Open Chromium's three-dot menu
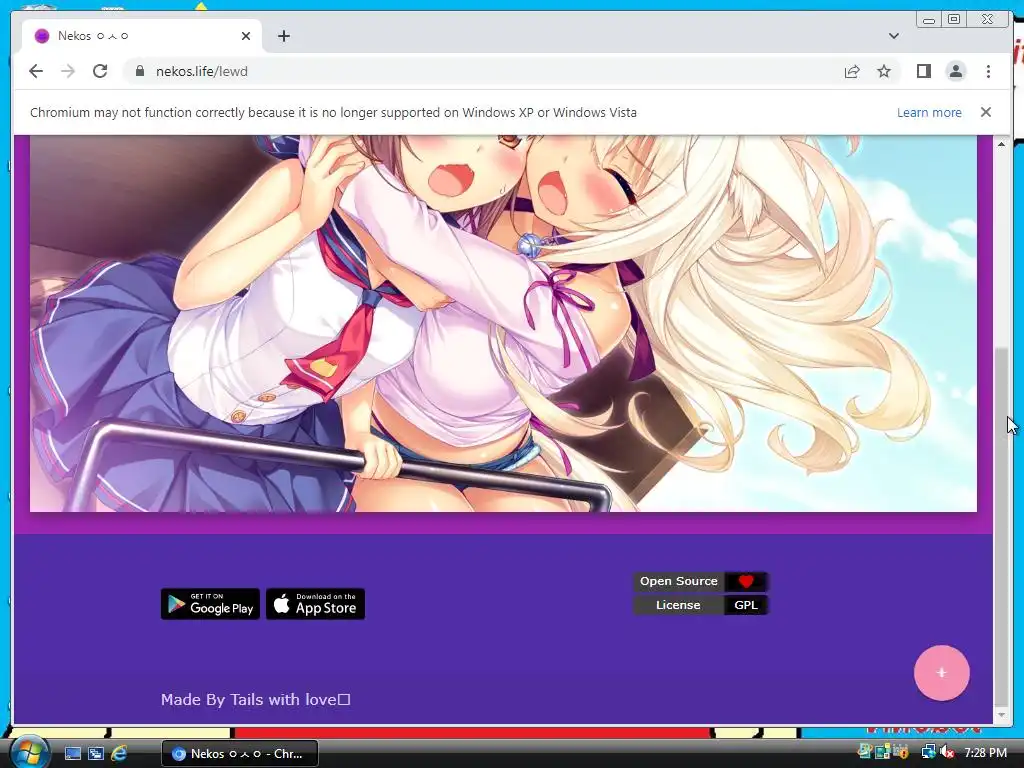This screenshot has height=768, width=1024. tap(988, 71)
